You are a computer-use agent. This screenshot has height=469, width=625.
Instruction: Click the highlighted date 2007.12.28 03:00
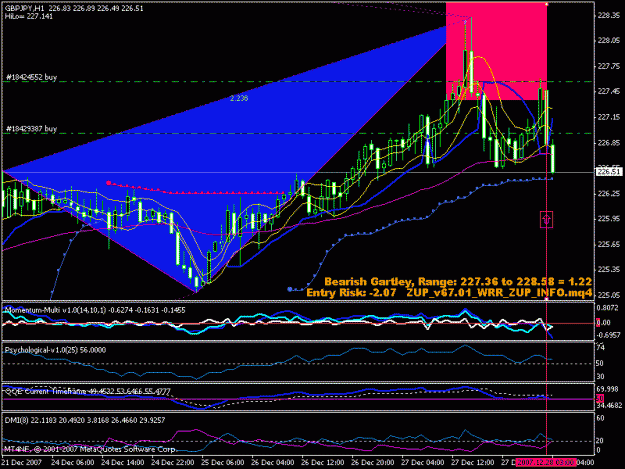pyautogui.click(x=546, y=463)
